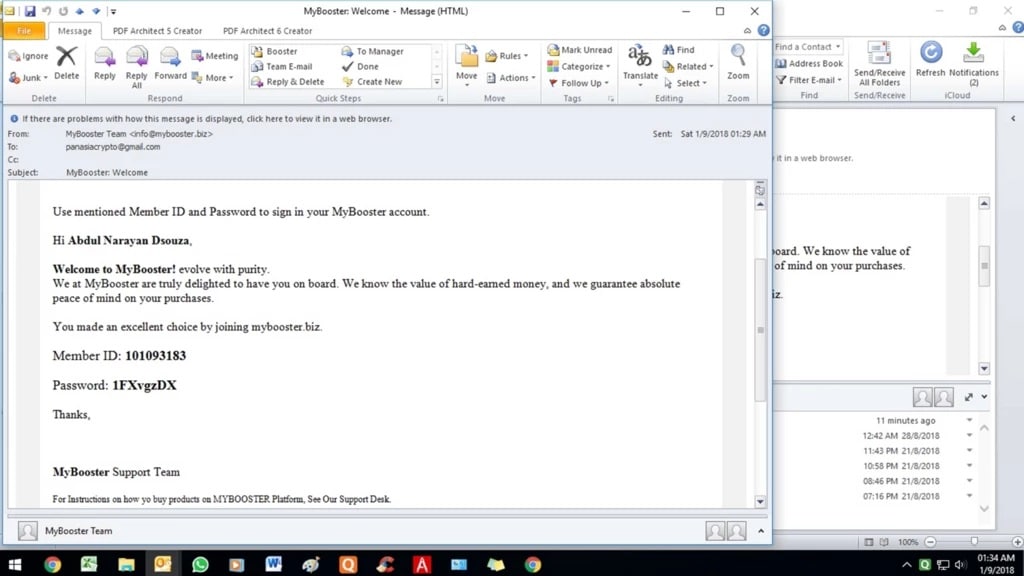Open the Translate tool
Image resolution: width=1024 pixels, height=576 pixels.
click(x=640, y=62)
